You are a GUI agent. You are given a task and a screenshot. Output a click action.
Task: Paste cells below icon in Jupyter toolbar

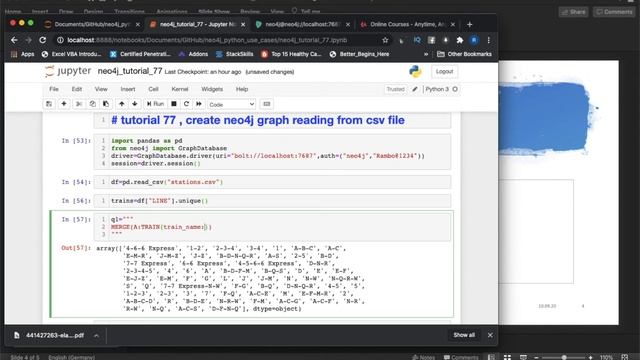click(106, 104)
